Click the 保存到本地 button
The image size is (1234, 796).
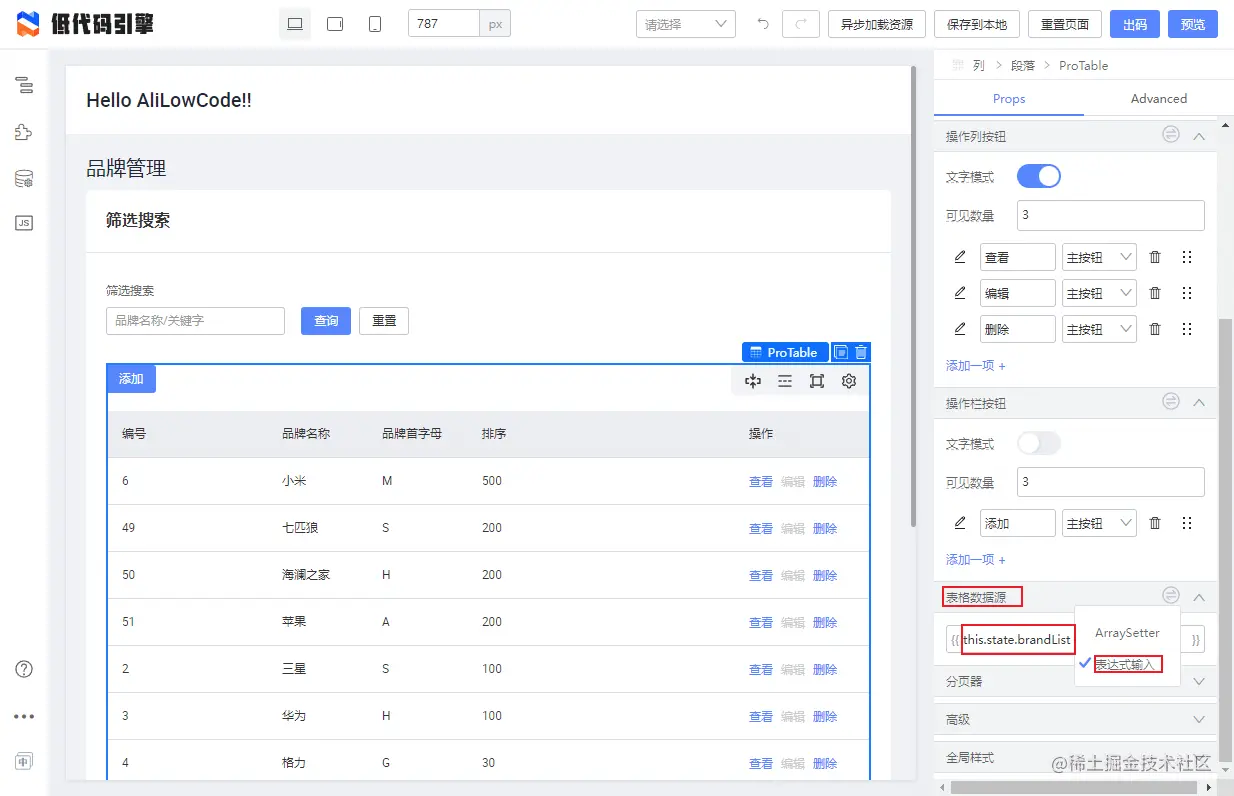click(977, 24)
